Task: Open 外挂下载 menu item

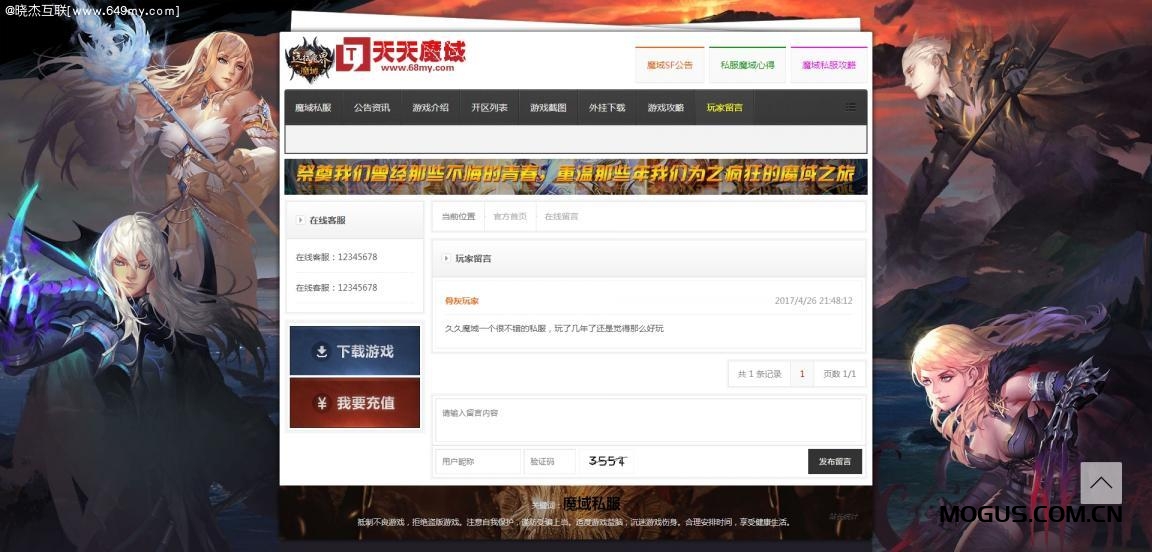Action: click(606, 108)
